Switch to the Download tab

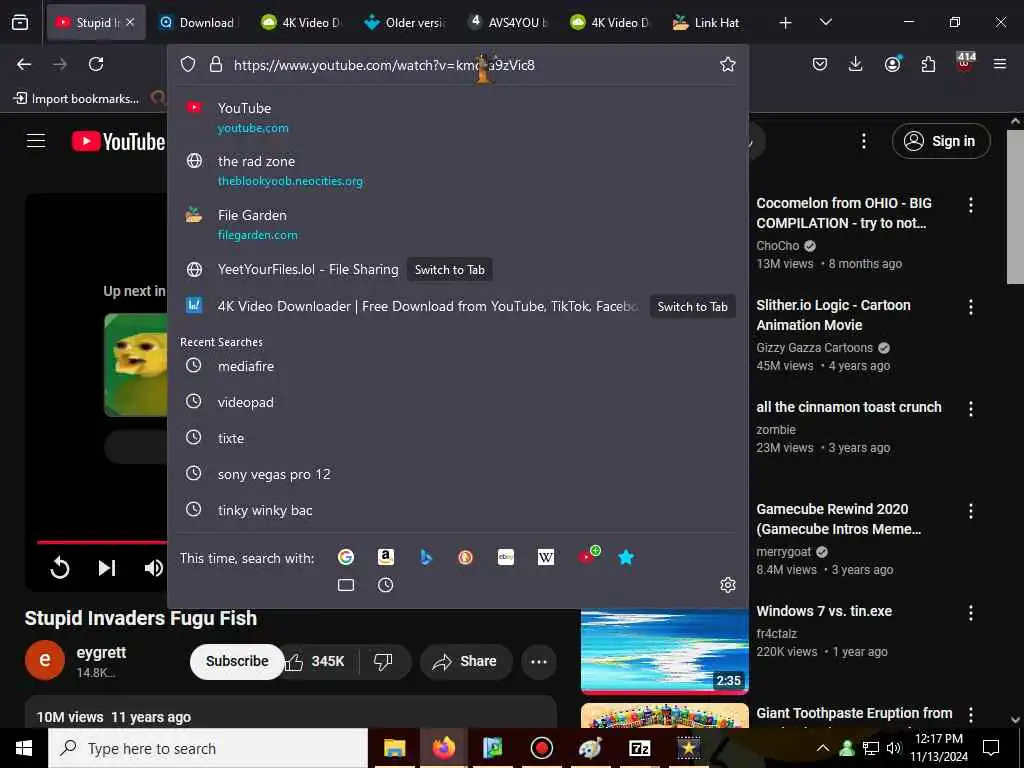pyautogui.click(x=199, y=22)
